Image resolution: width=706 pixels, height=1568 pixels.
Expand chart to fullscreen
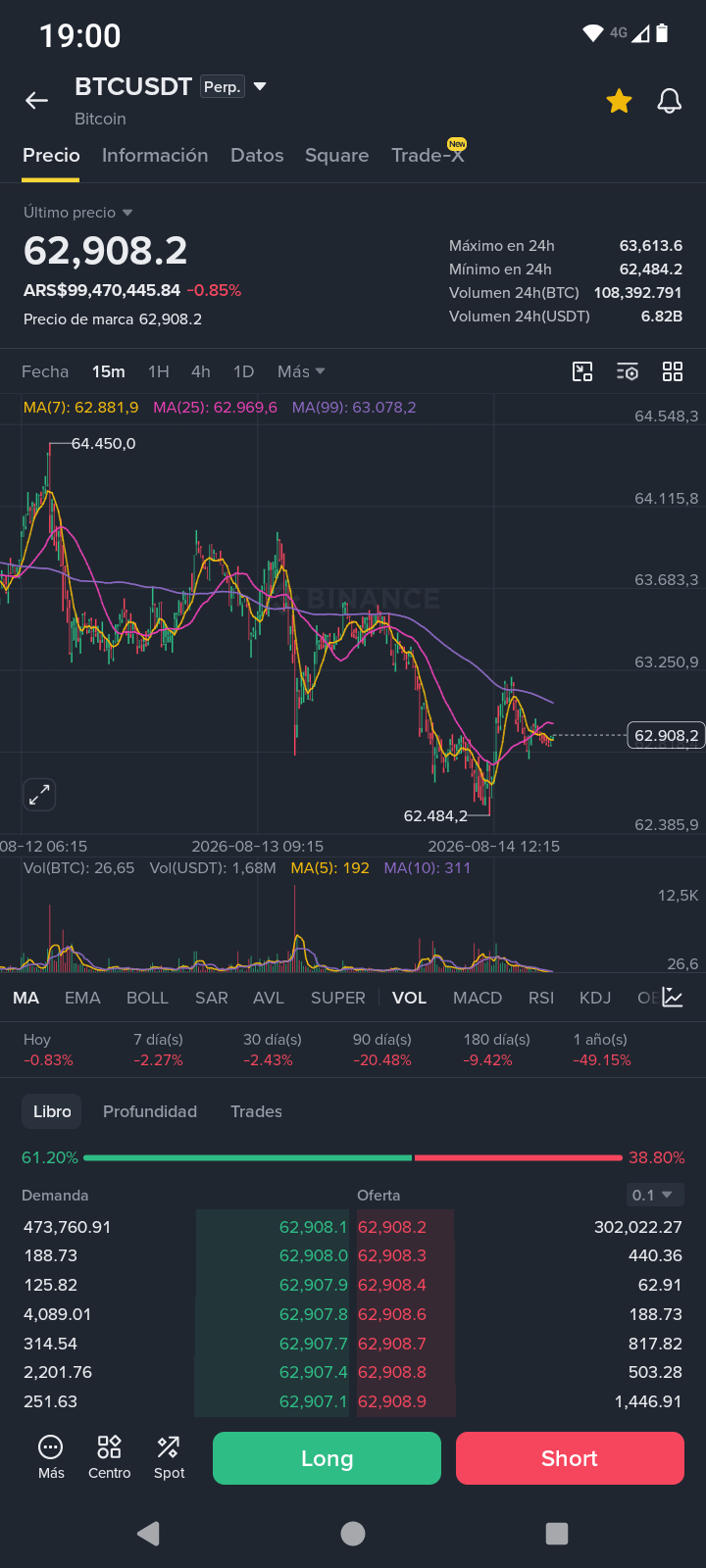point(39,795)
